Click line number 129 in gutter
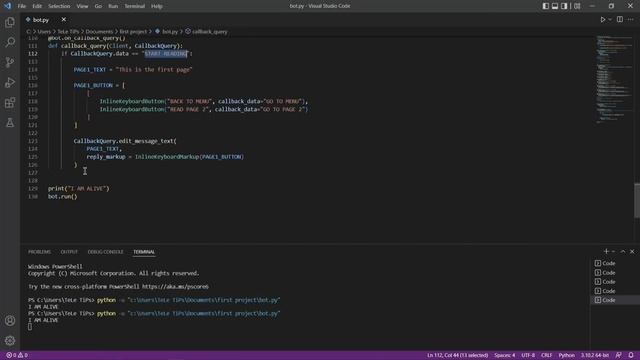This screenshot has width=640, height=360. point(33,189)
